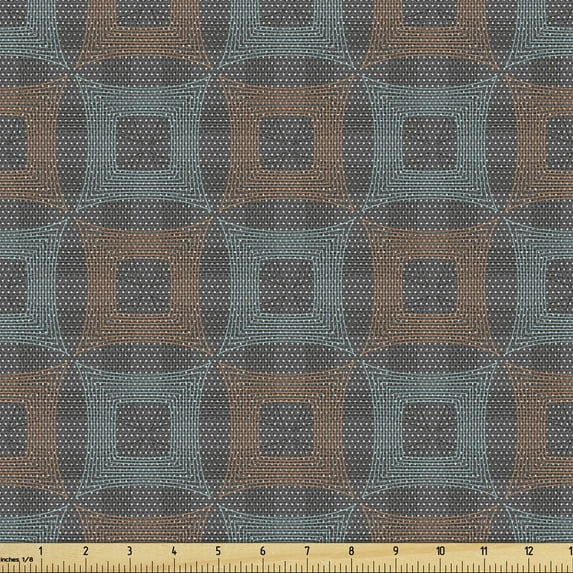Click the number 12 on the ruler
The image size is (573, 573).
pos(529,551)
